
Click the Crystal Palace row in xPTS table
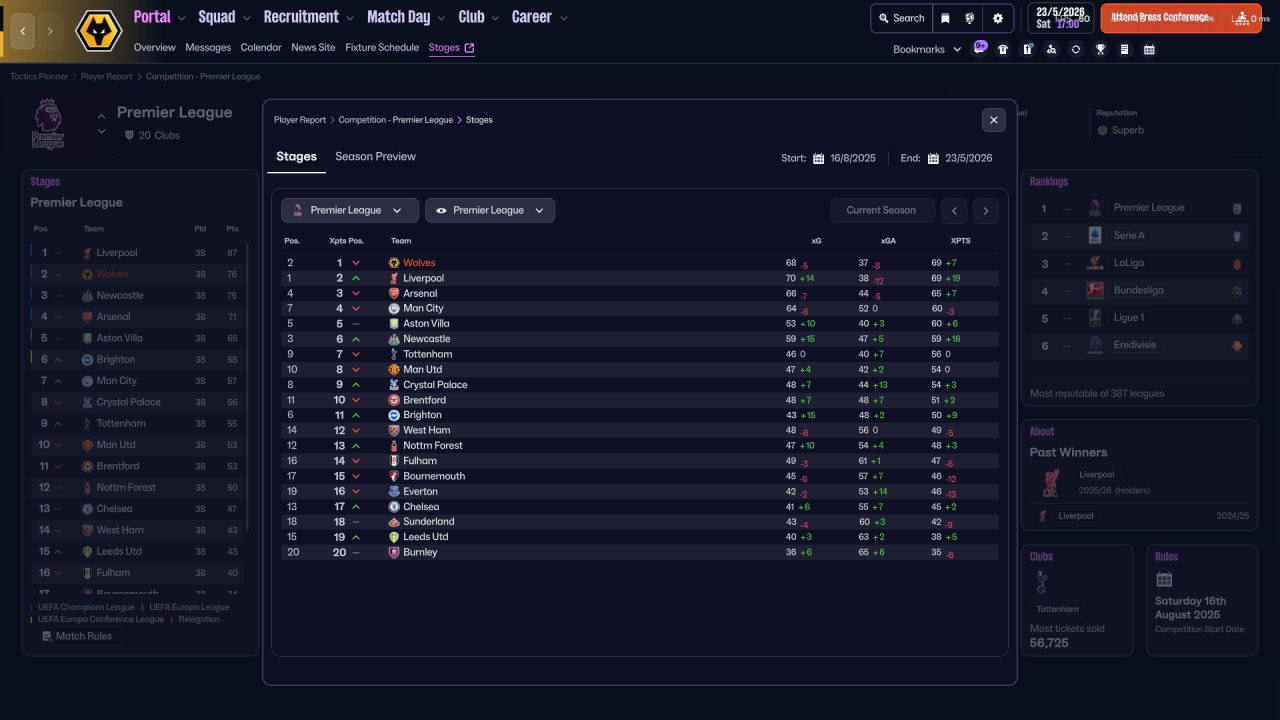click(x=640, y=385)
